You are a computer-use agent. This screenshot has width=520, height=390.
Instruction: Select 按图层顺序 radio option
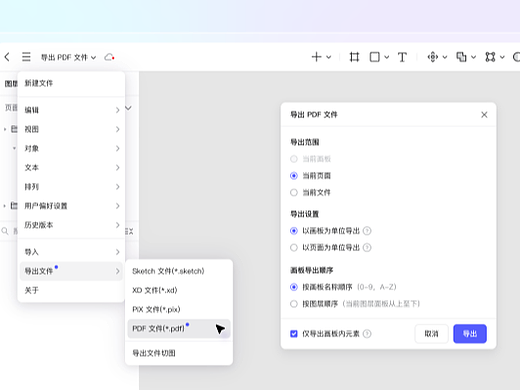pyautogui.click(x=294, y=304)
